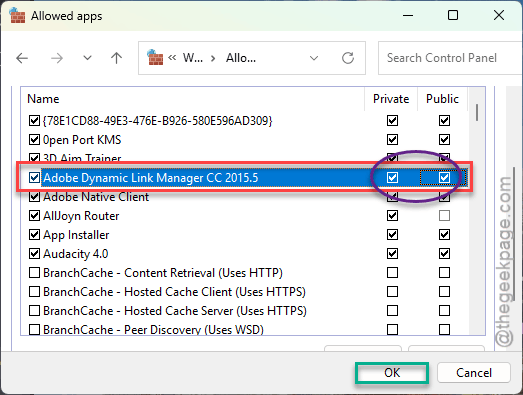
Task: Click the Search Control Panel field
Action: pos(450,58)
